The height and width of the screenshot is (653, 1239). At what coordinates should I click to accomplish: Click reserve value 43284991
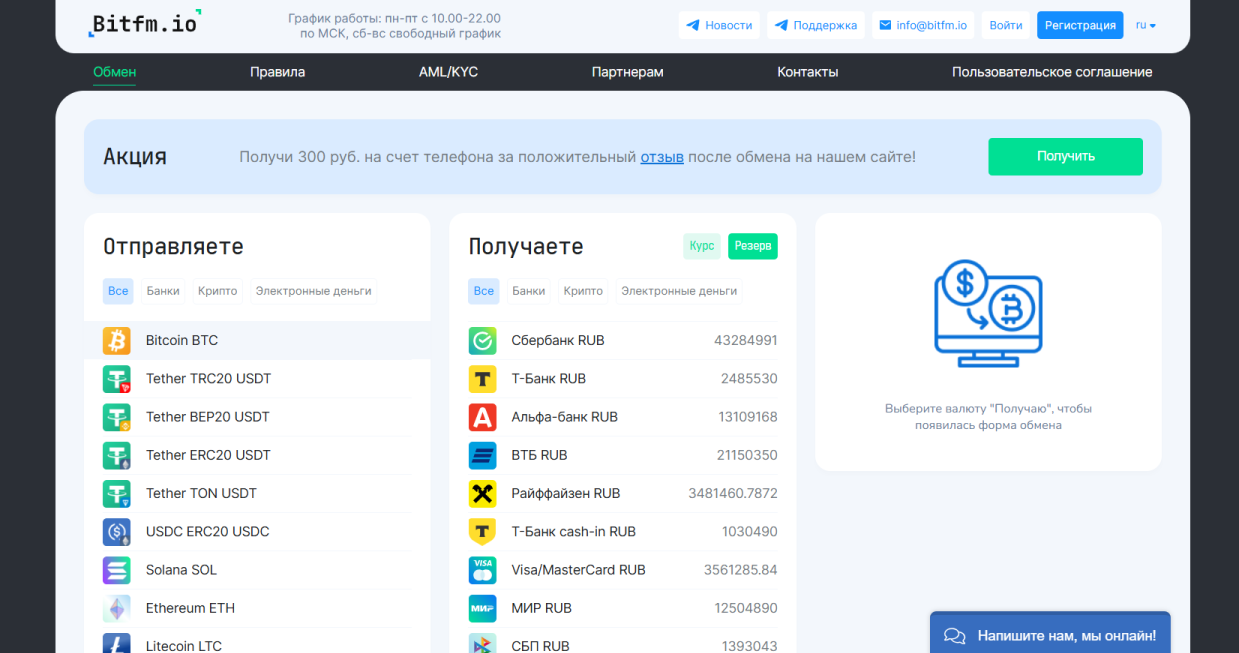746,341
